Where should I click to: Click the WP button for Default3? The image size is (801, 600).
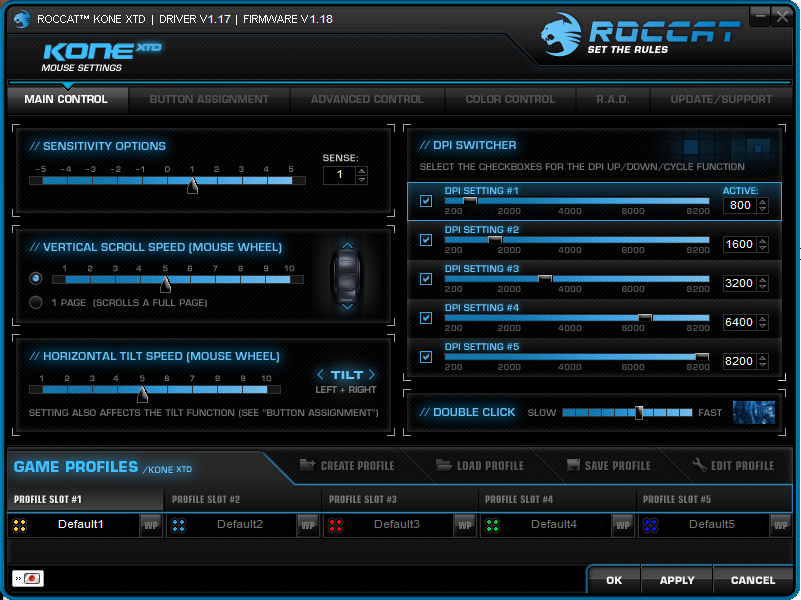point(465,525)
